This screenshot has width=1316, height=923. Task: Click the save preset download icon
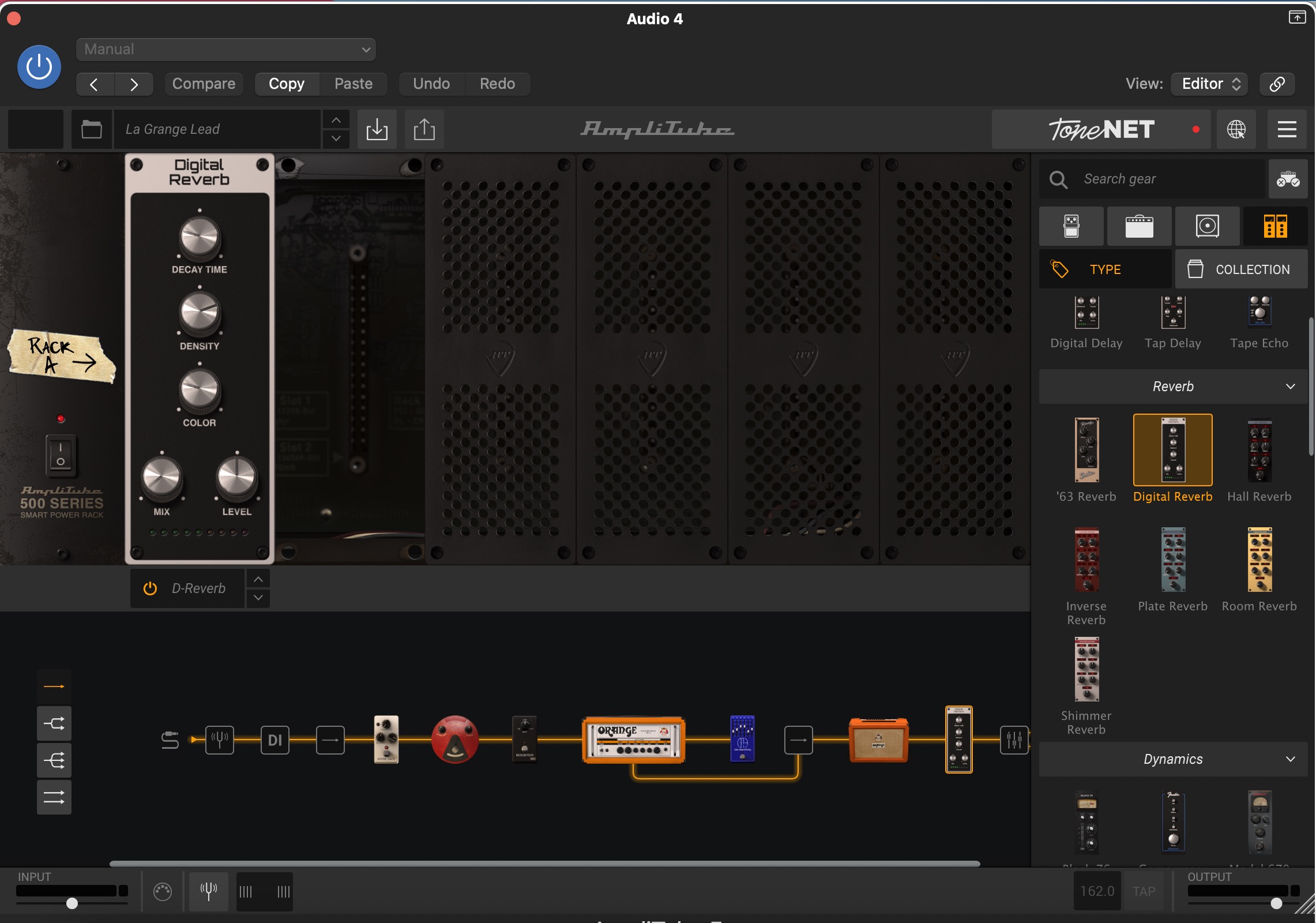377,129
